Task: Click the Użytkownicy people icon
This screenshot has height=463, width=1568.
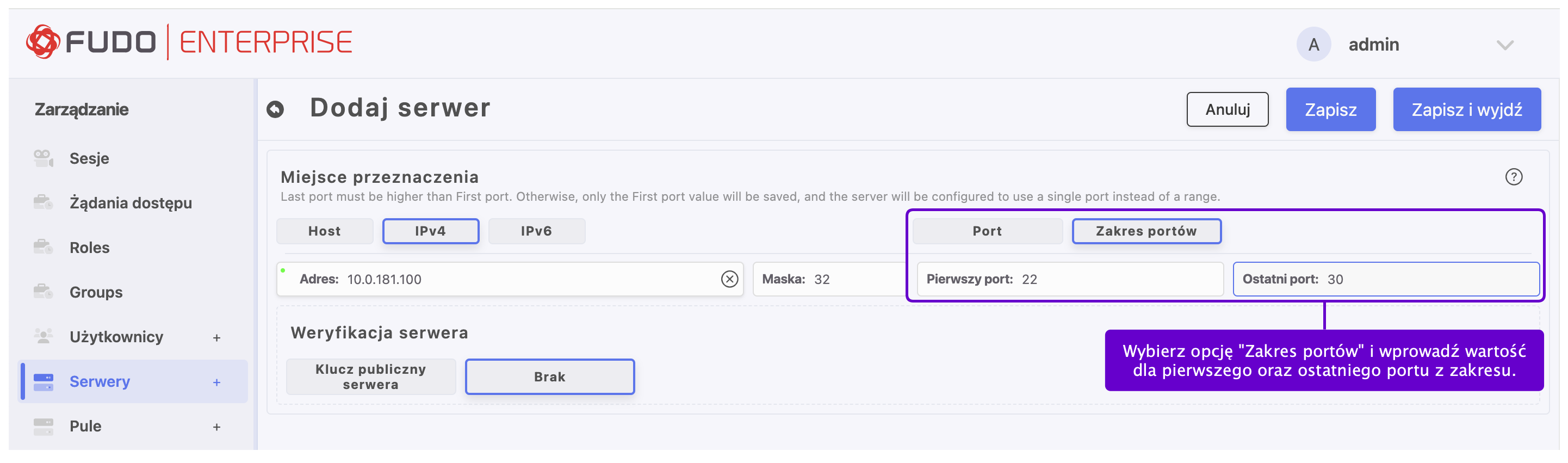Action: tap(43, 336)
